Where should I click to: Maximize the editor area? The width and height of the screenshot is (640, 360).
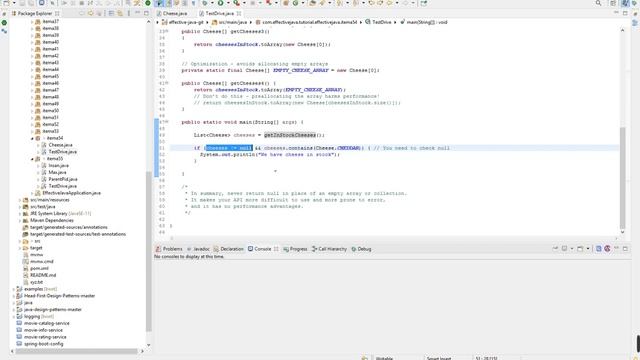click(625, 13)
